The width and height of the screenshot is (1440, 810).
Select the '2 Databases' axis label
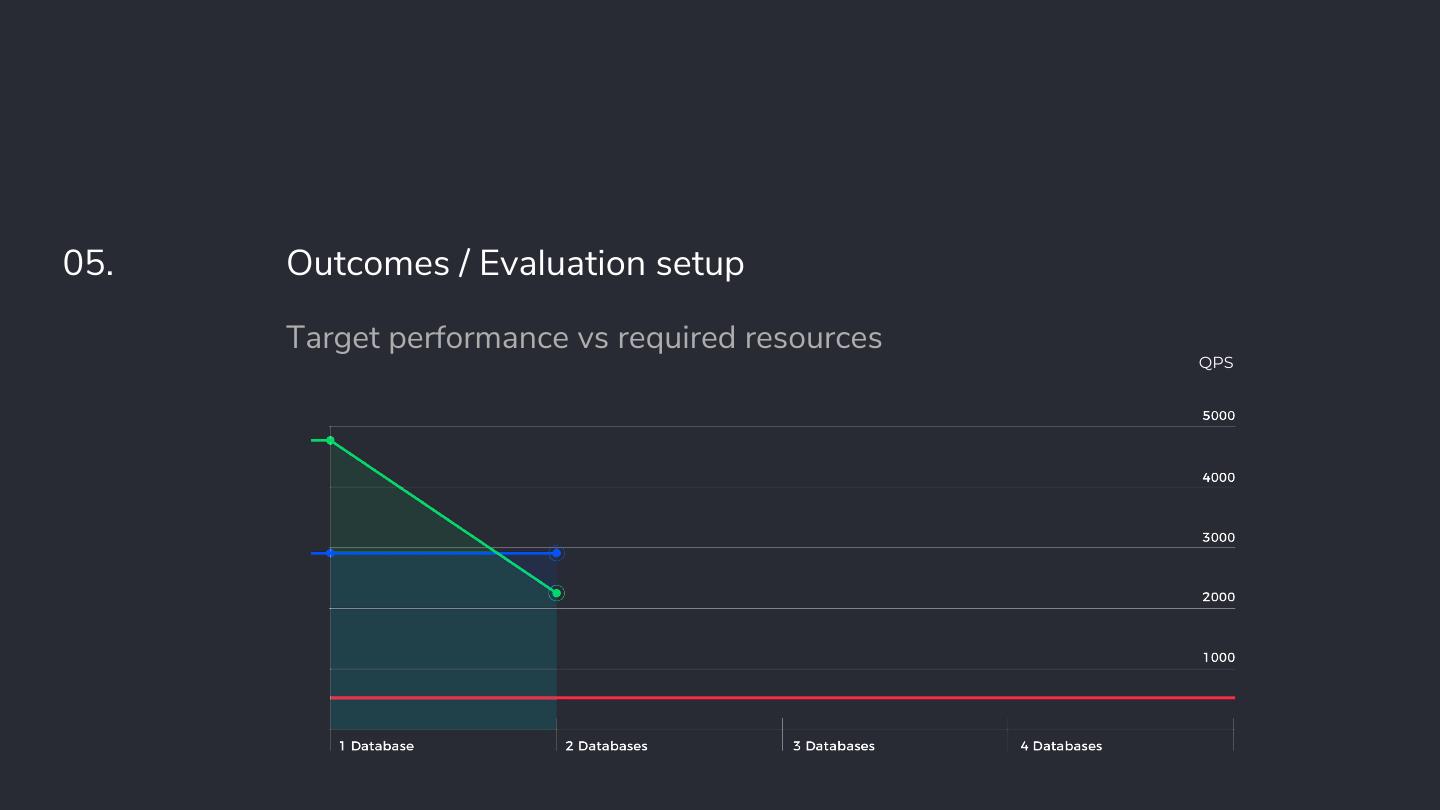click(606, 746)
